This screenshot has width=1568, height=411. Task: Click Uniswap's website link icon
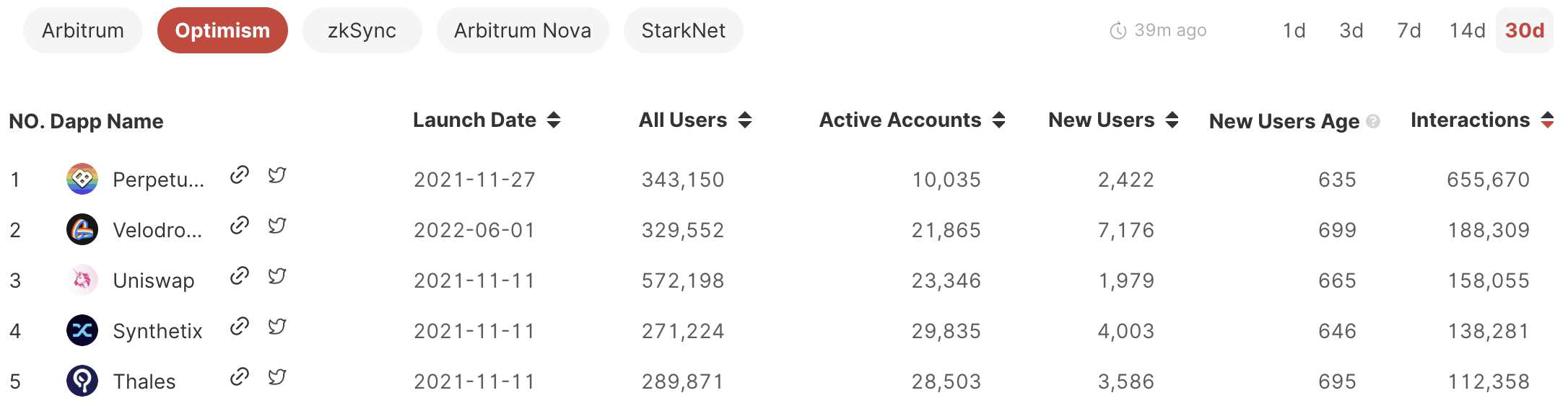tap(239, 276)
